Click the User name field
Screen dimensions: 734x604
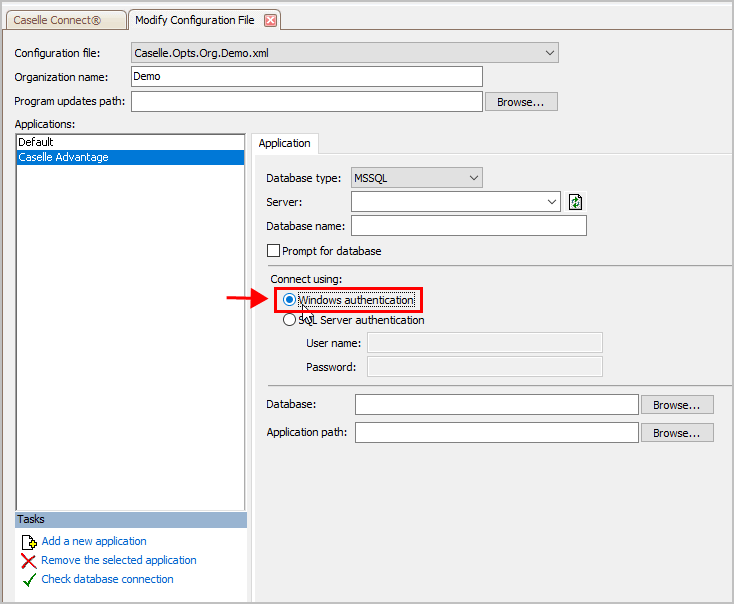(484, 343)
